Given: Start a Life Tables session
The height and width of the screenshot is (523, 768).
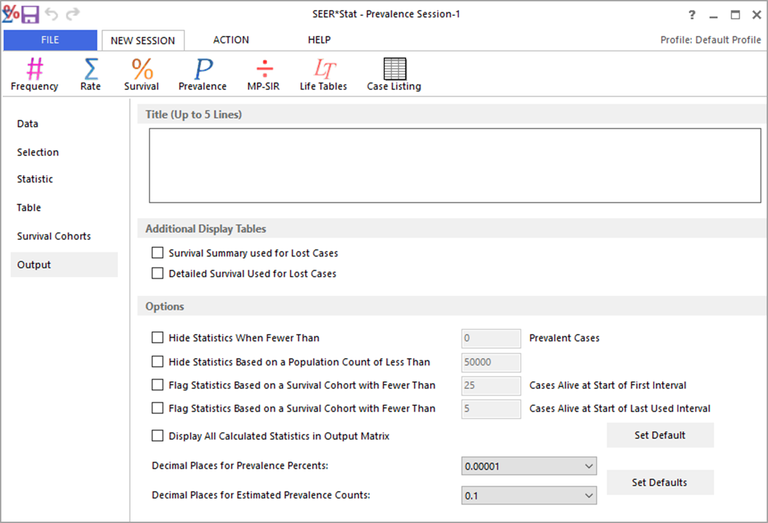Looking at the screenshot, I should coord(323,75).
